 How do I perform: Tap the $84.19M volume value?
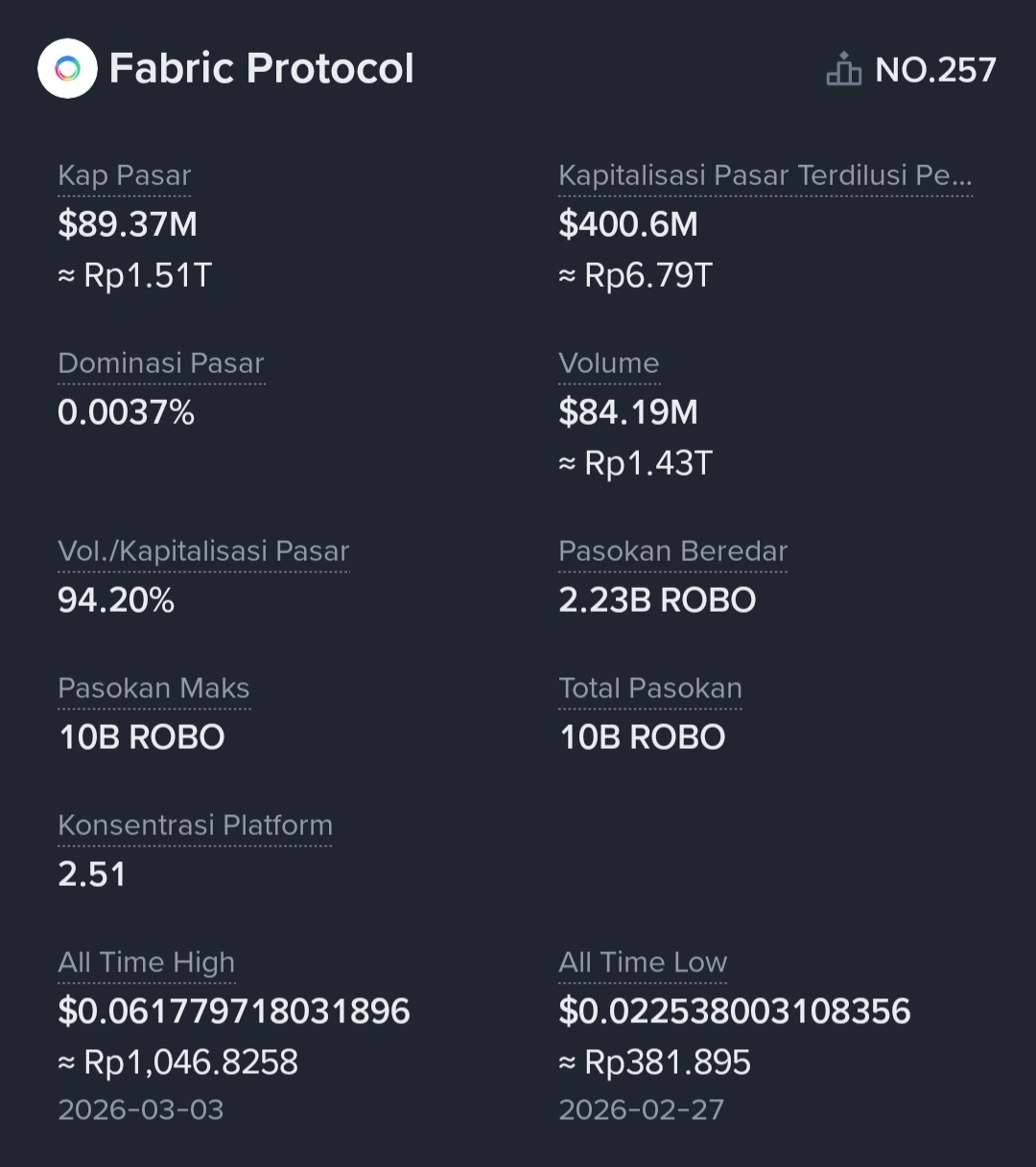click(x=628, y=412)
